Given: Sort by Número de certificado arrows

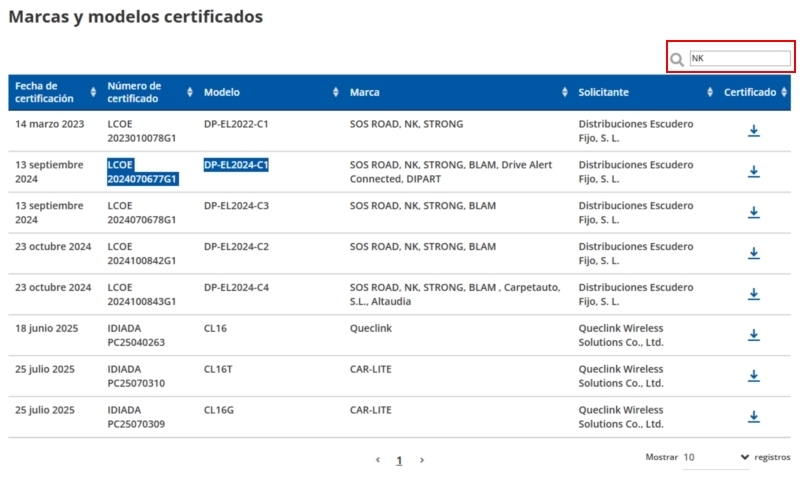Looking at the screenshot, I should tap(190, 92).
